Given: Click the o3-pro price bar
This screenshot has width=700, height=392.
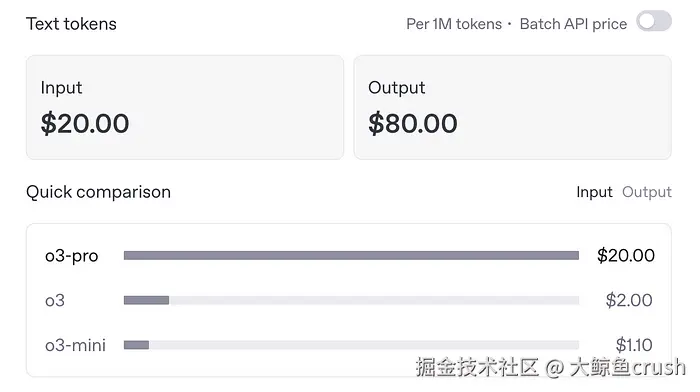Looking at the screenshot, I should (x=351, y=255).
